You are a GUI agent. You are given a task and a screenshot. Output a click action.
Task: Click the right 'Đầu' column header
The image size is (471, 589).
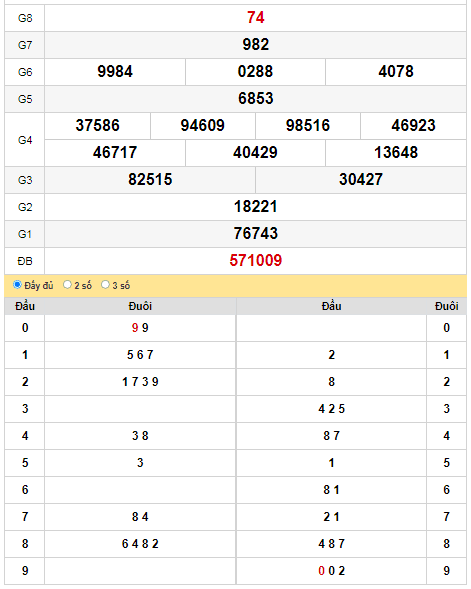pos(332,306)
